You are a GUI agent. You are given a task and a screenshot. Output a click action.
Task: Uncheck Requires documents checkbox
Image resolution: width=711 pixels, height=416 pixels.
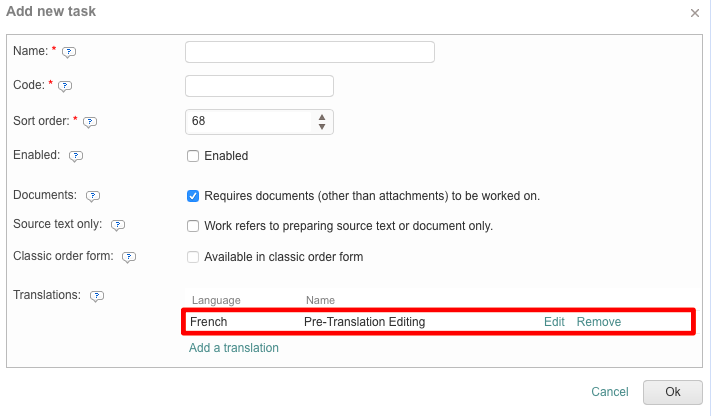click(x=194, y=196)
